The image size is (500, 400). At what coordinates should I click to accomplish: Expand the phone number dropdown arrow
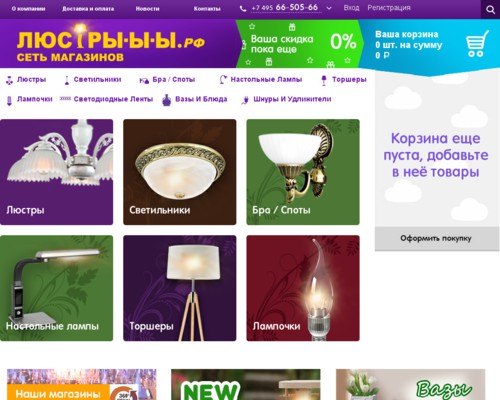(x=329, y=8)
